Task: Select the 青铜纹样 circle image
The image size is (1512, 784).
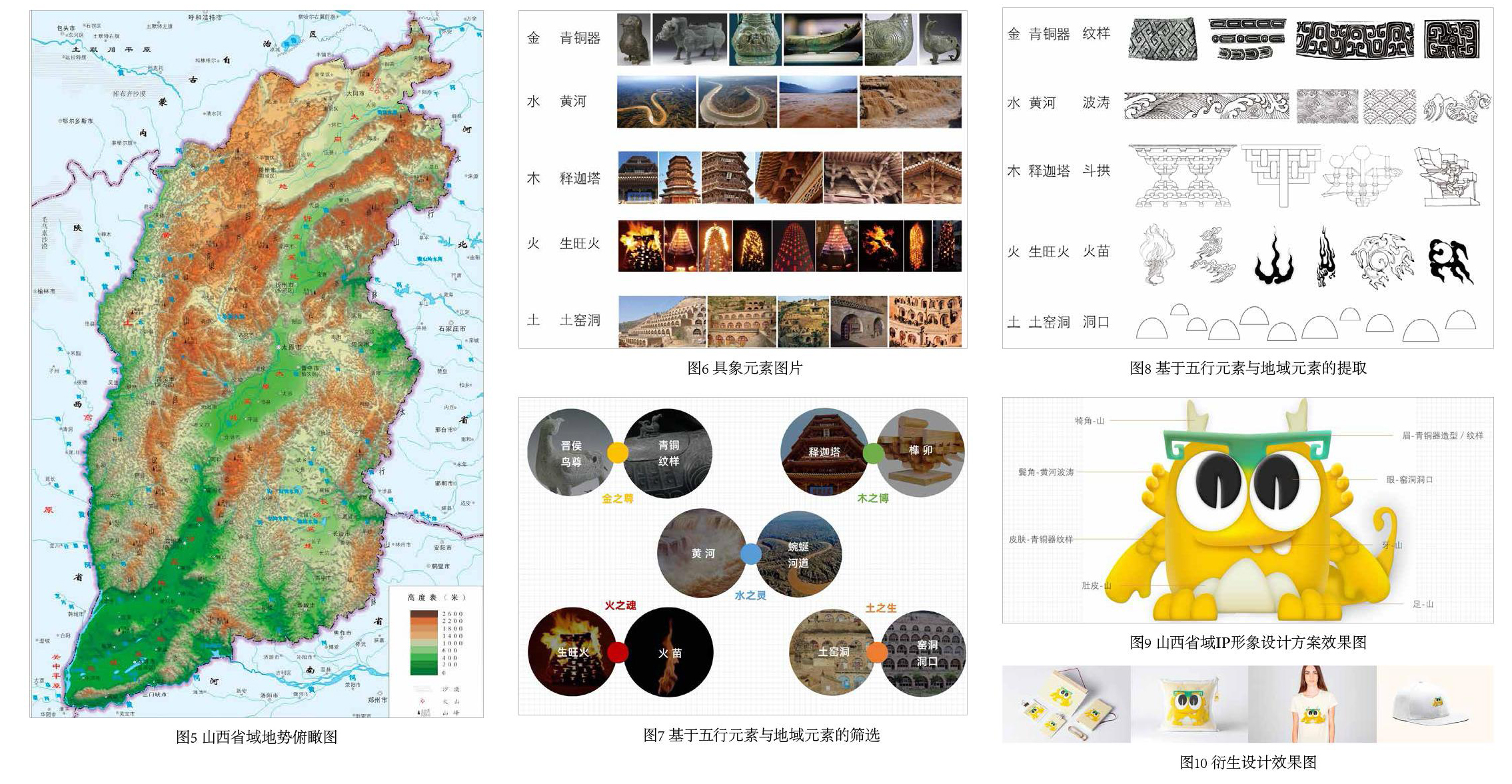Action: click(x=668, y=452)
